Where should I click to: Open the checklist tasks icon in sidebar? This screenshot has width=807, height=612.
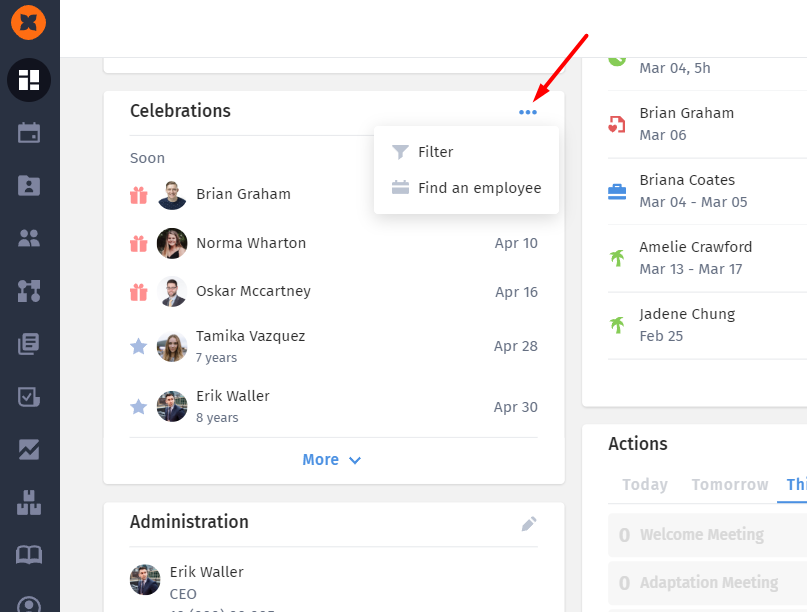click(x=29, y=397)
